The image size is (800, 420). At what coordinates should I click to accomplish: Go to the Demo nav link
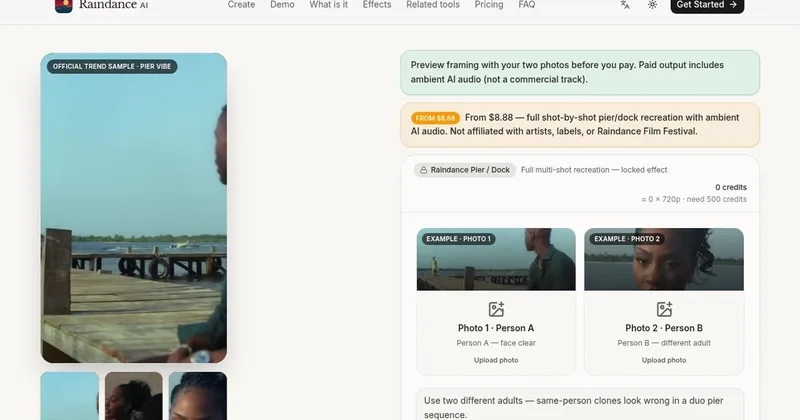[x=282, y=5]
